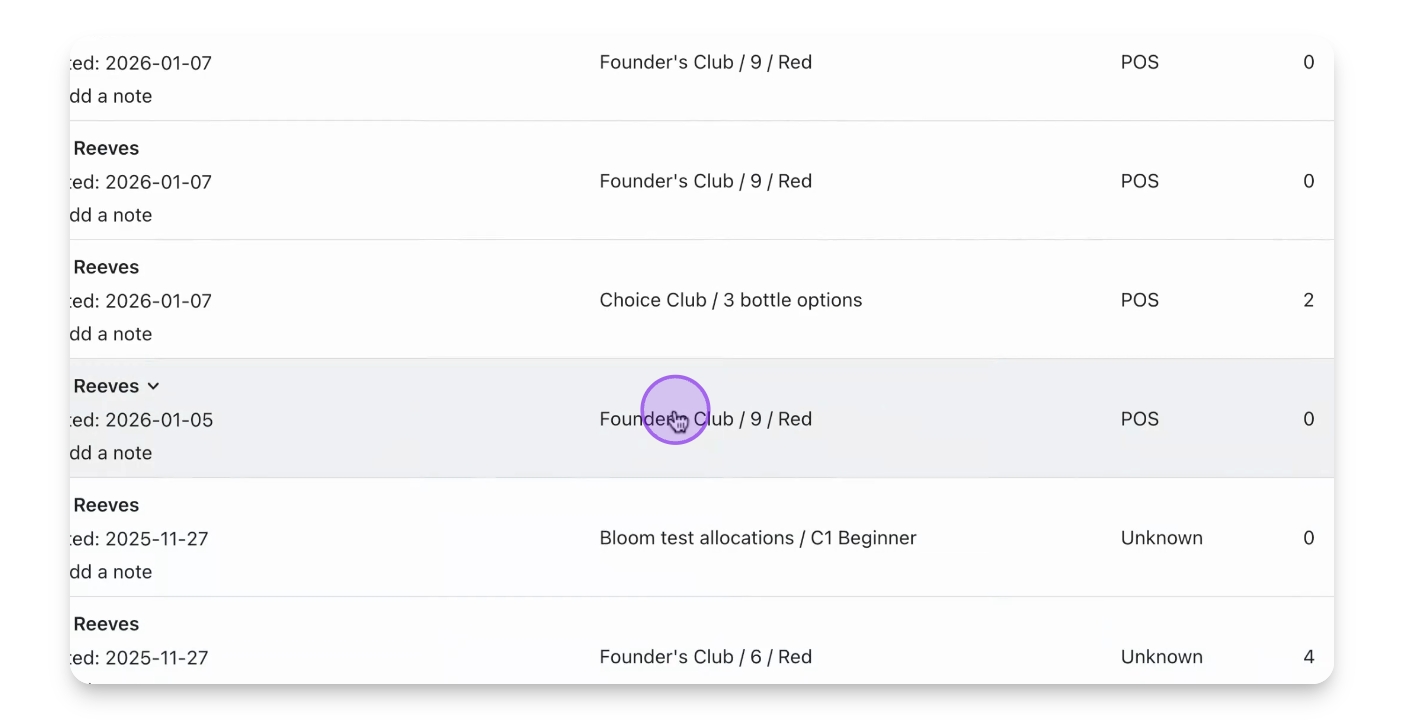Screen dimensions: 1404x720
Task: Add a note on the topmost row
Action: 111,96
